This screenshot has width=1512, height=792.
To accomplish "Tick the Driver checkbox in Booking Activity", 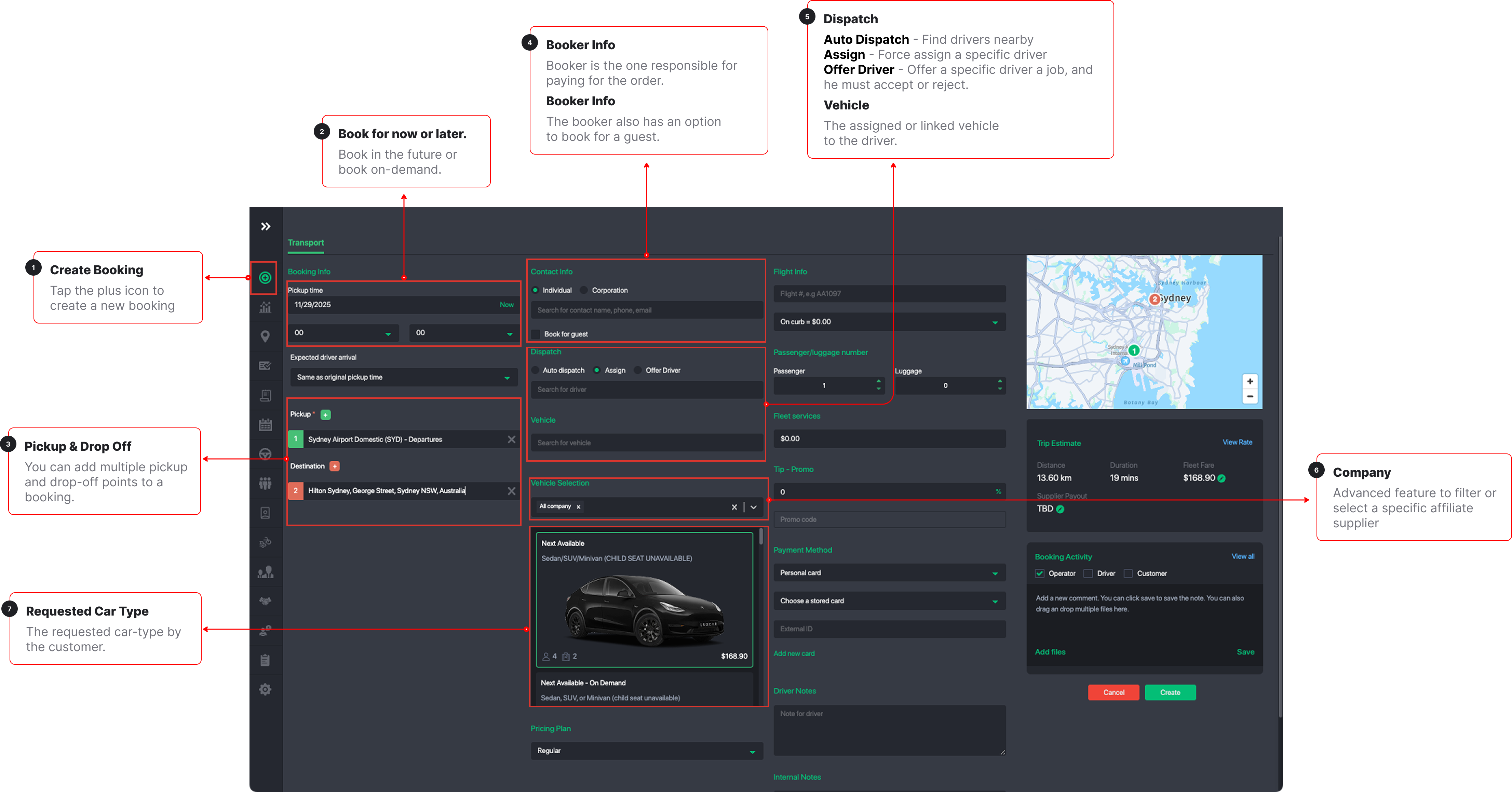I will pyautogui.click(x=1088, y=573).
